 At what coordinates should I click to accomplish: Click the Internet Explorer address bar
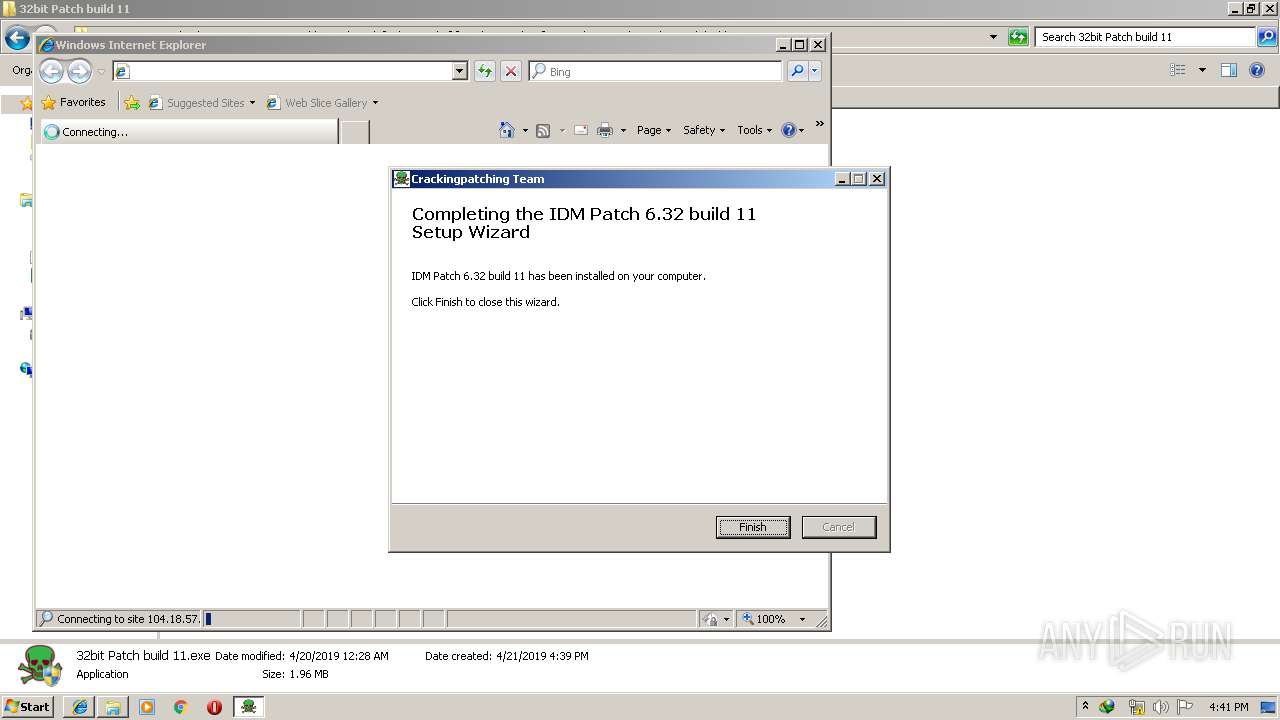click(290, 71)
